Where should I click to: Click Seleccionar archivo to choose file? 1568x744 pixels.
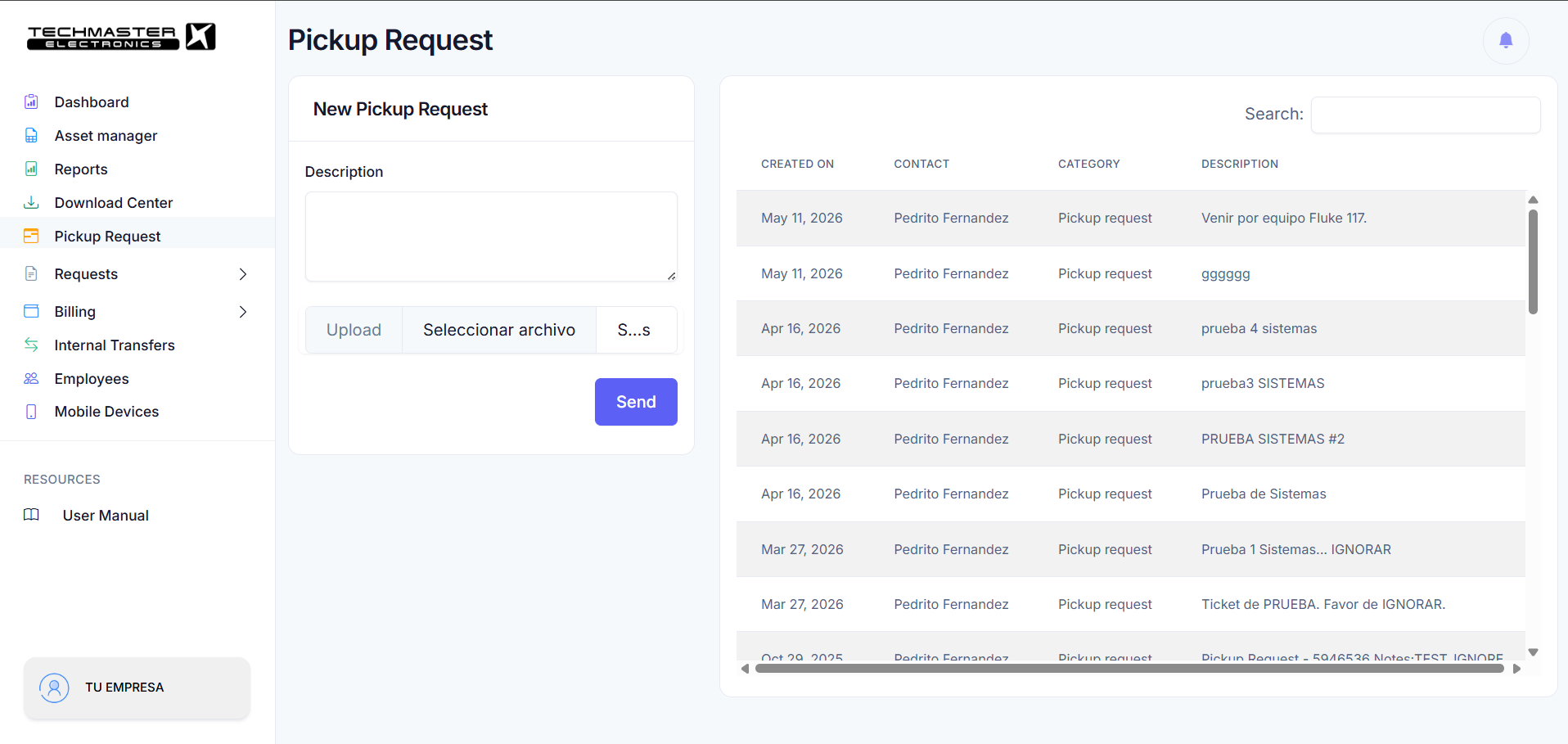pyautogui.click(x=499, y=330)
